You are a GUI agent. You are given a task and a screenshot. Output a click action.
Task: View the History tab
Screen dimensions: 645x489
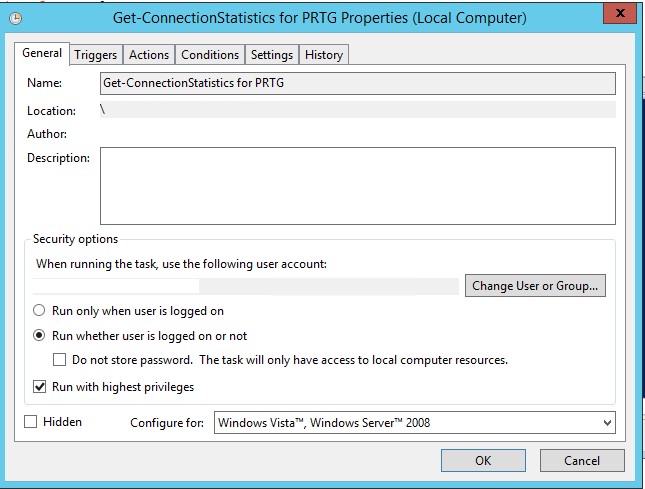(x=324, y=55)
